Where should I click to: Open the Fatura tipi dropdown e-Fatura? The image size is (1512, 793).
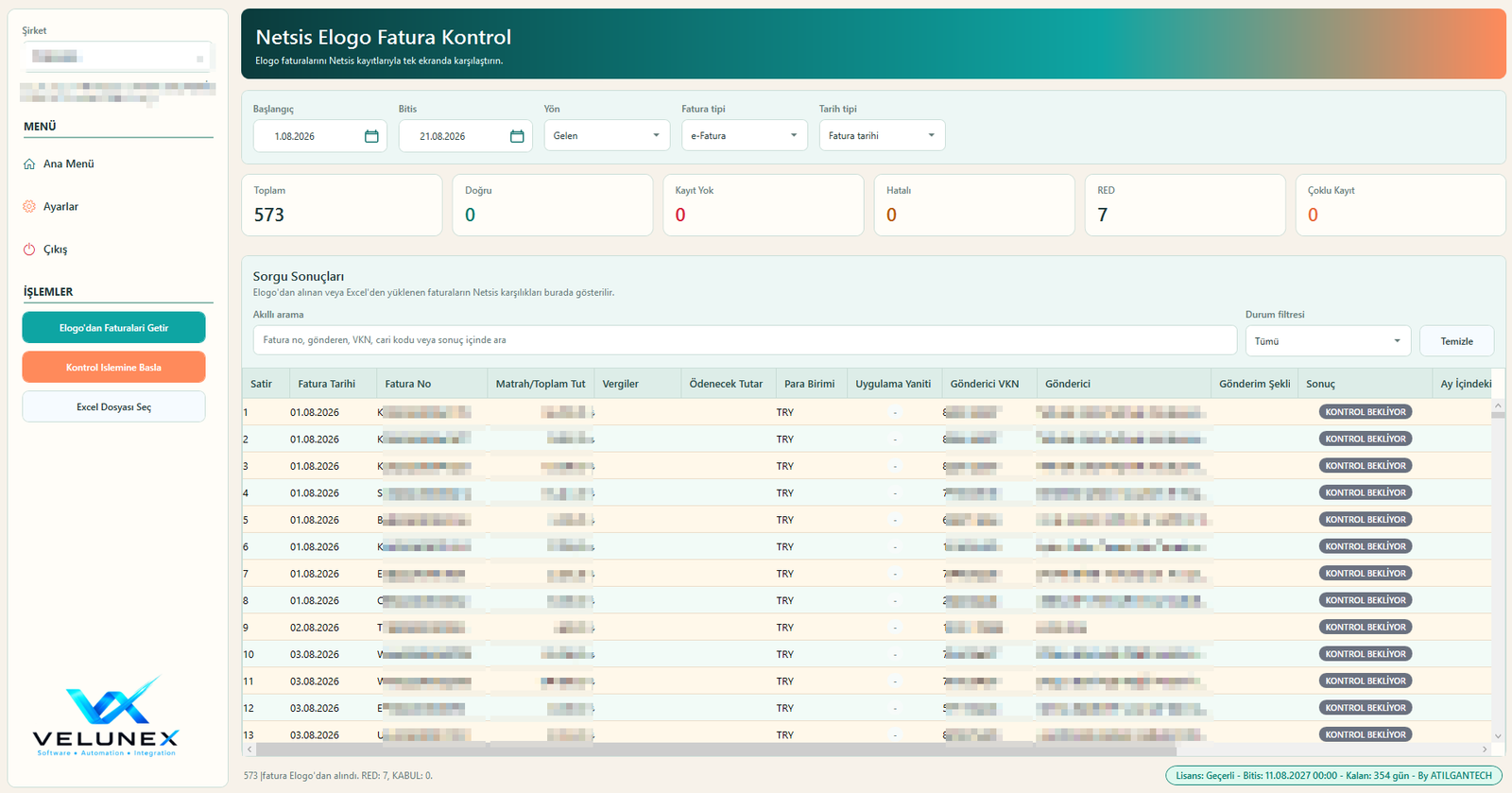click(745, 135)
